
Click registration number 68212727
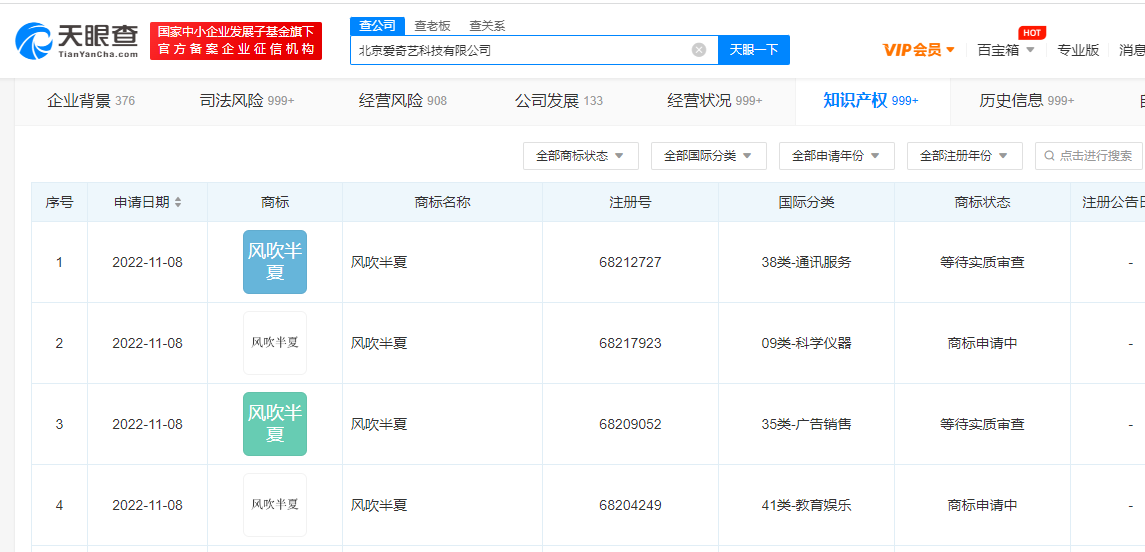pos(630,262)
